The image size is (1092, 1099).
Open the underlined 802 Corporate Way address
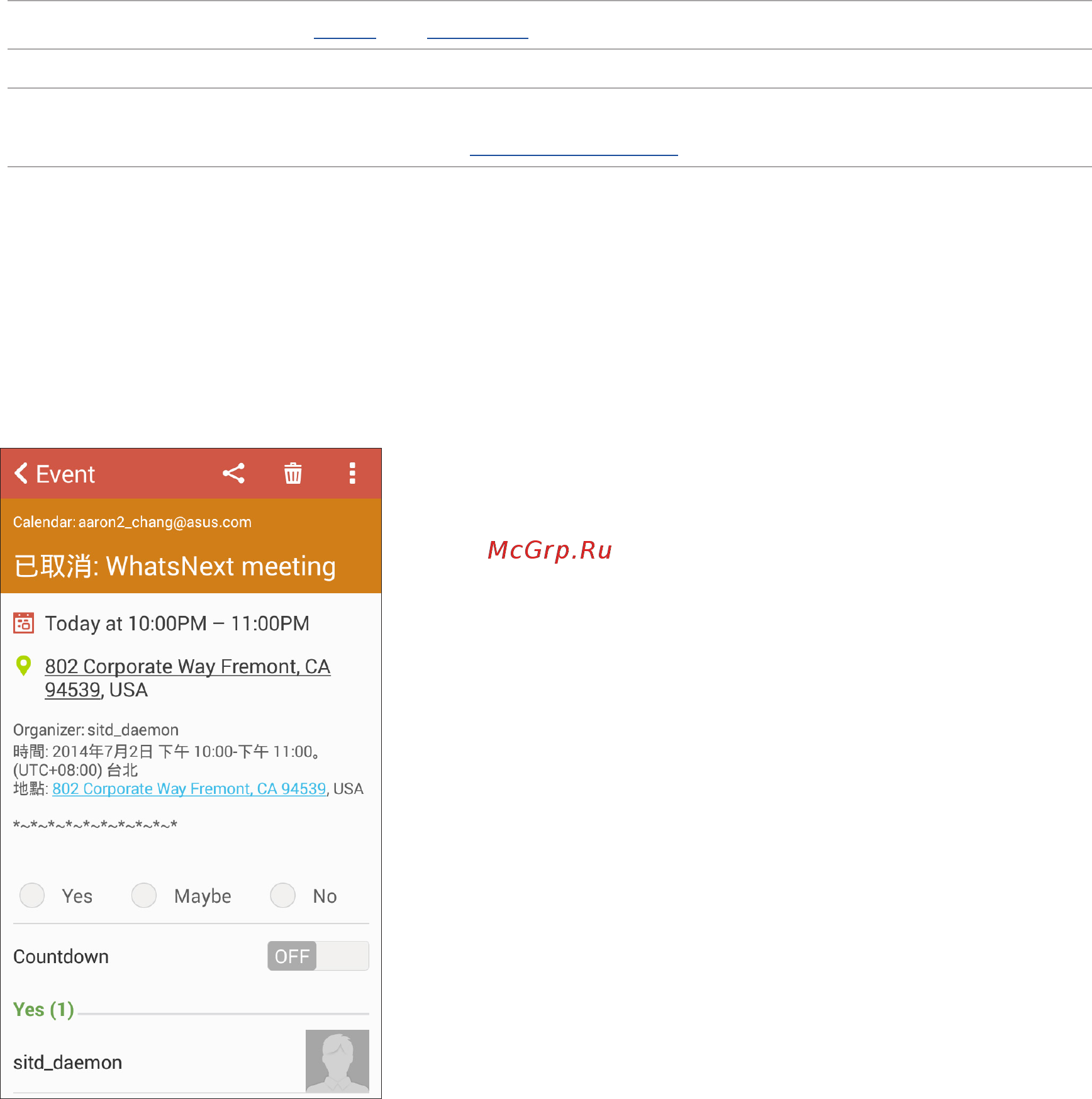pyautogui.click(x=187, y=678)
